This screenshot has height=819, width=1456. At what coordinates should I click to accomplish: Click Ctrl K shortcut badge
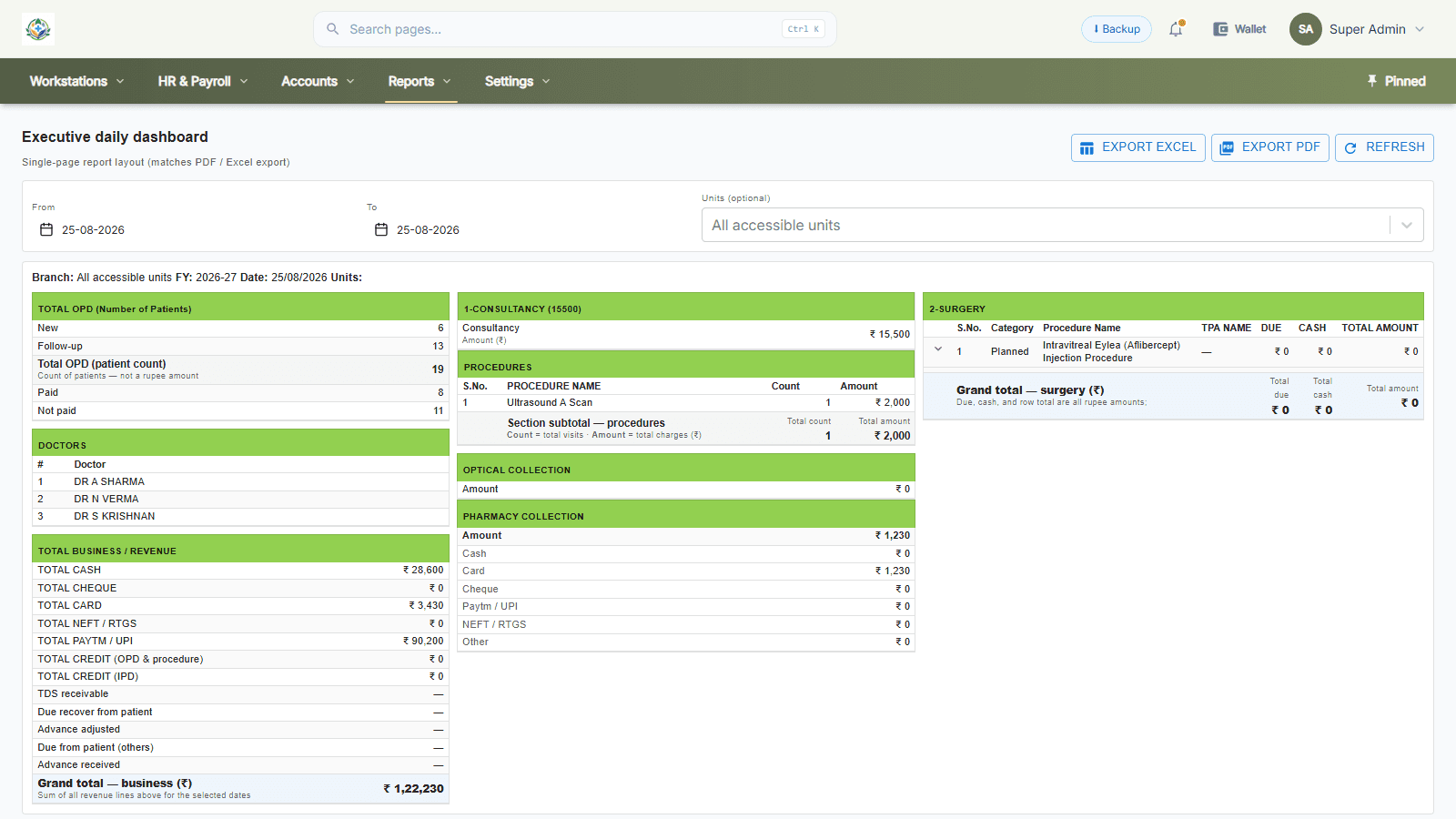(x=804, y=29)
